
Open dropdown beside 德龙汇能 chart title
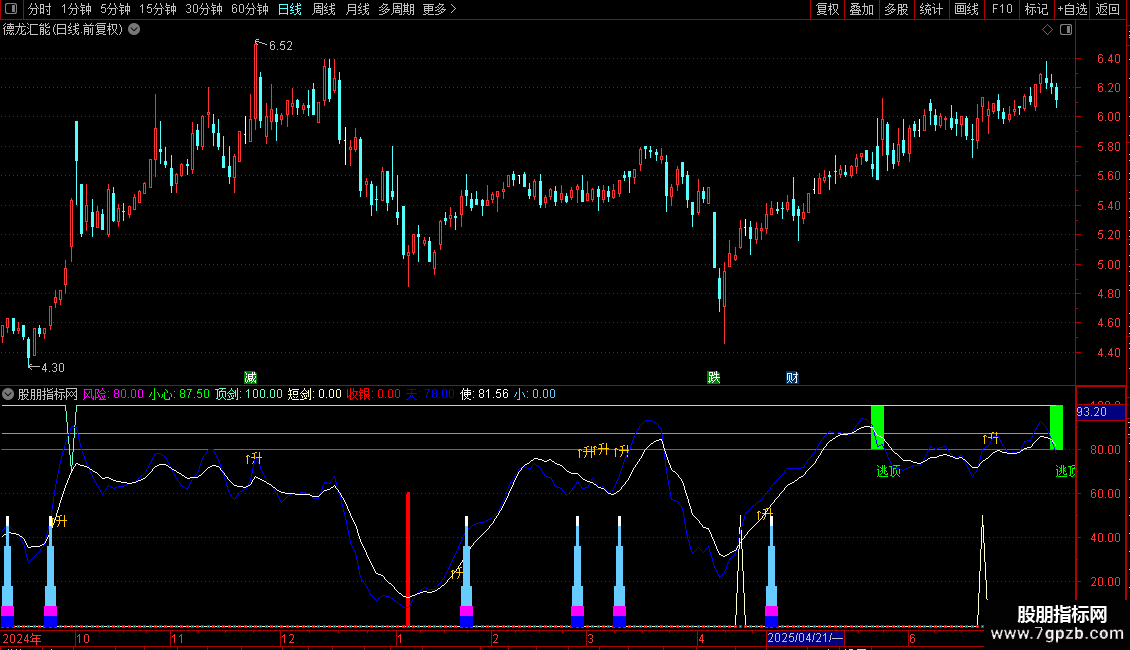[134, 29]
